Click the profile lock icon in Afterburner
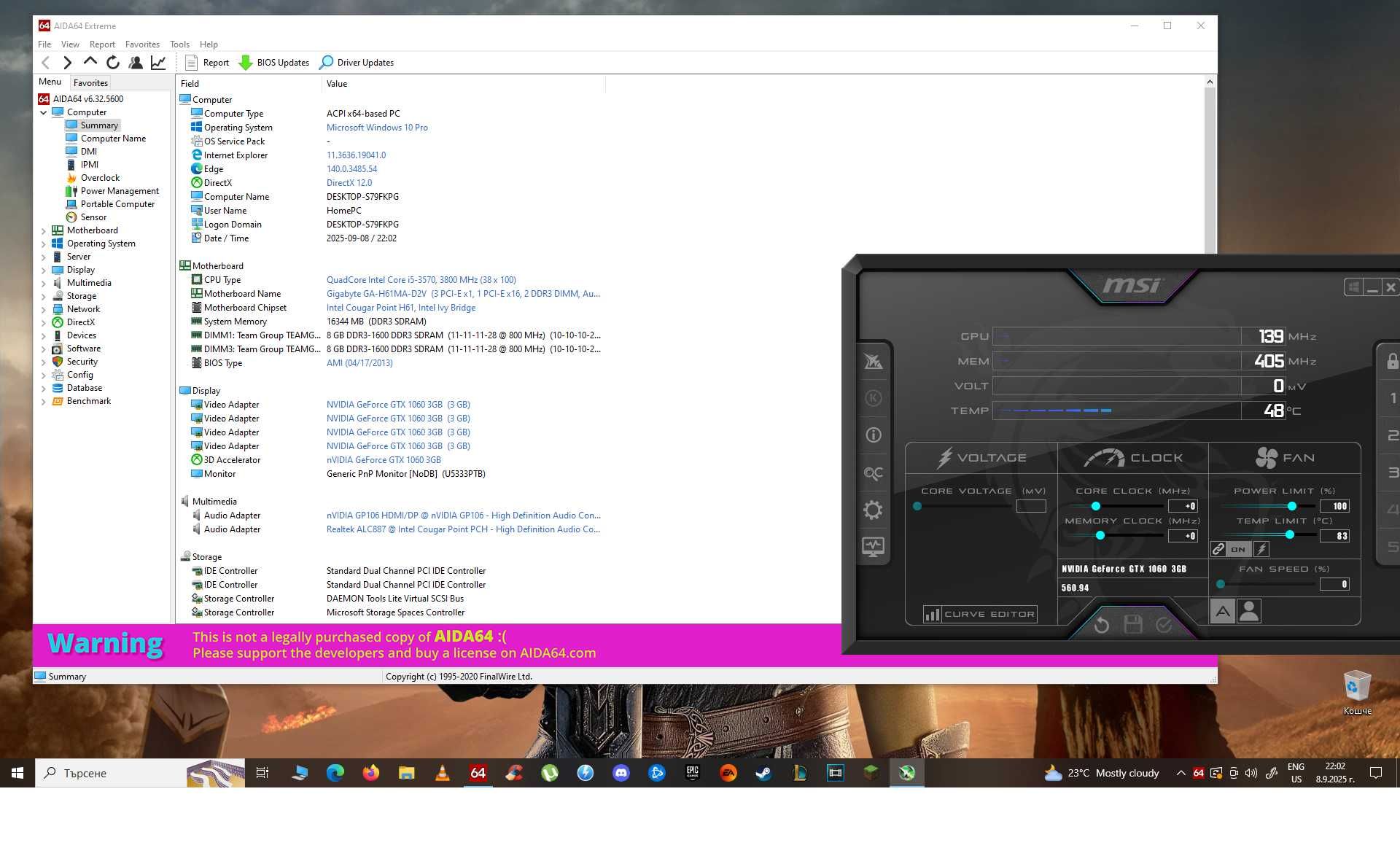This screenshot has height=848, width=1400. (1391, 360)
